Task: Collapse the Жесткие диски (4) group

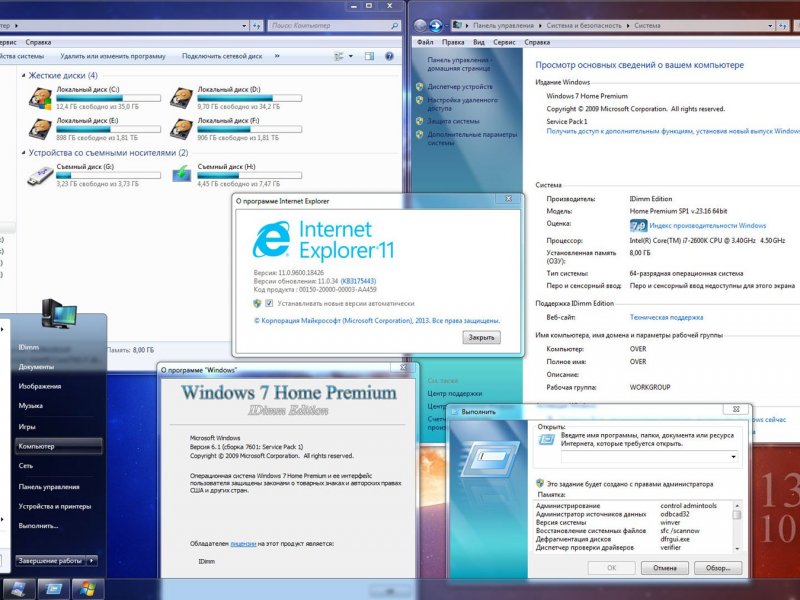Action: point(23,76)
